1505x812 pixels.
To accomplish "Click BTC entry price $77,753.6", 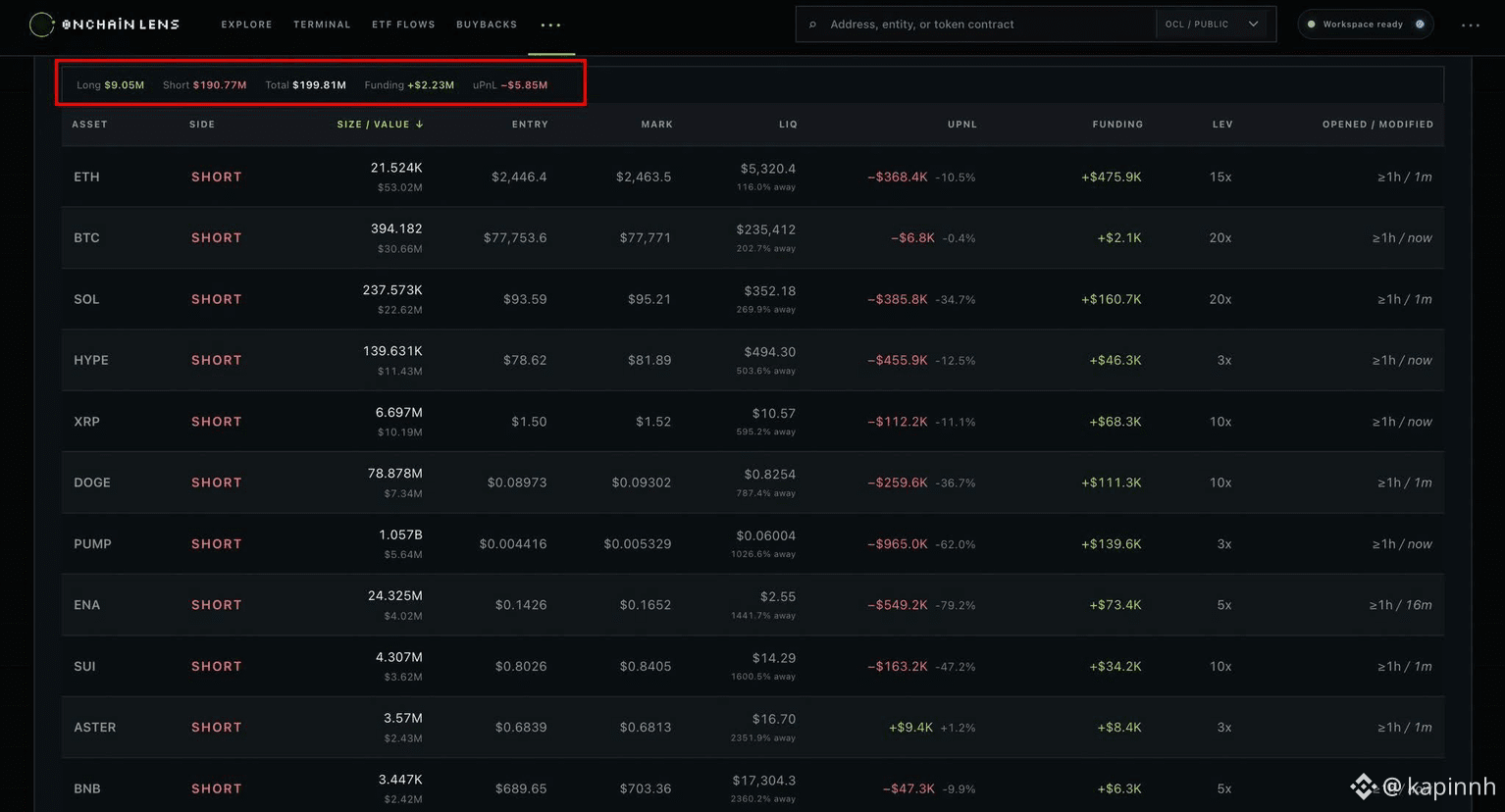I will [515, 238].
